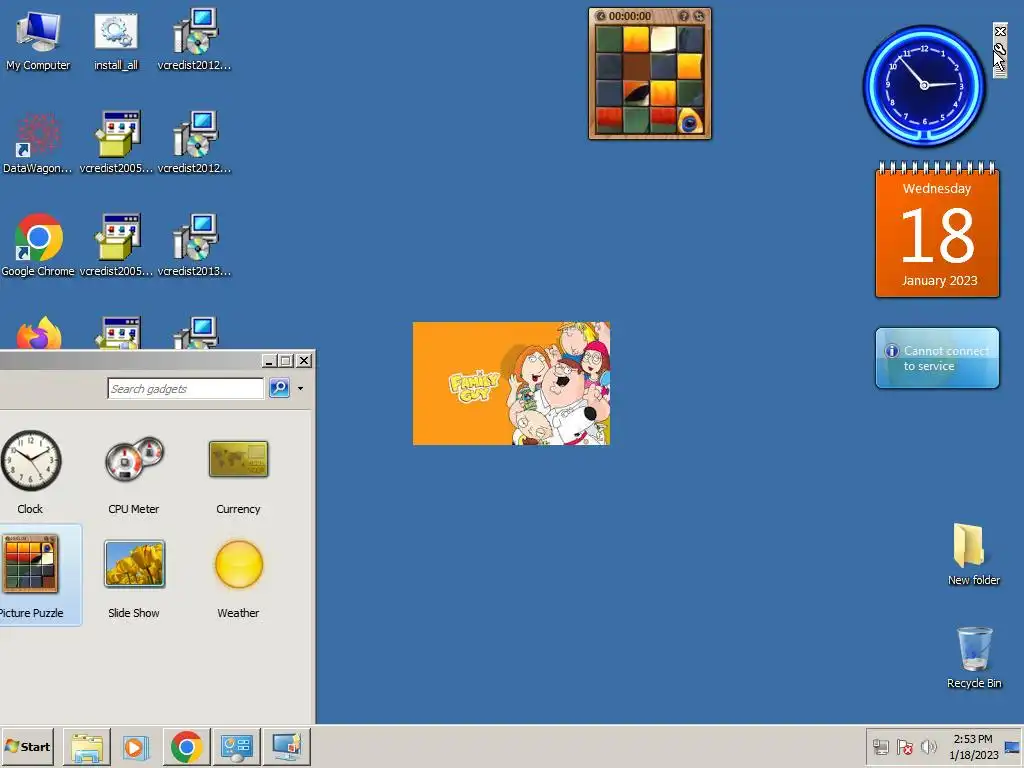Open the Control Panel taskbar item
1024x768 pixels.
[236, 746]
